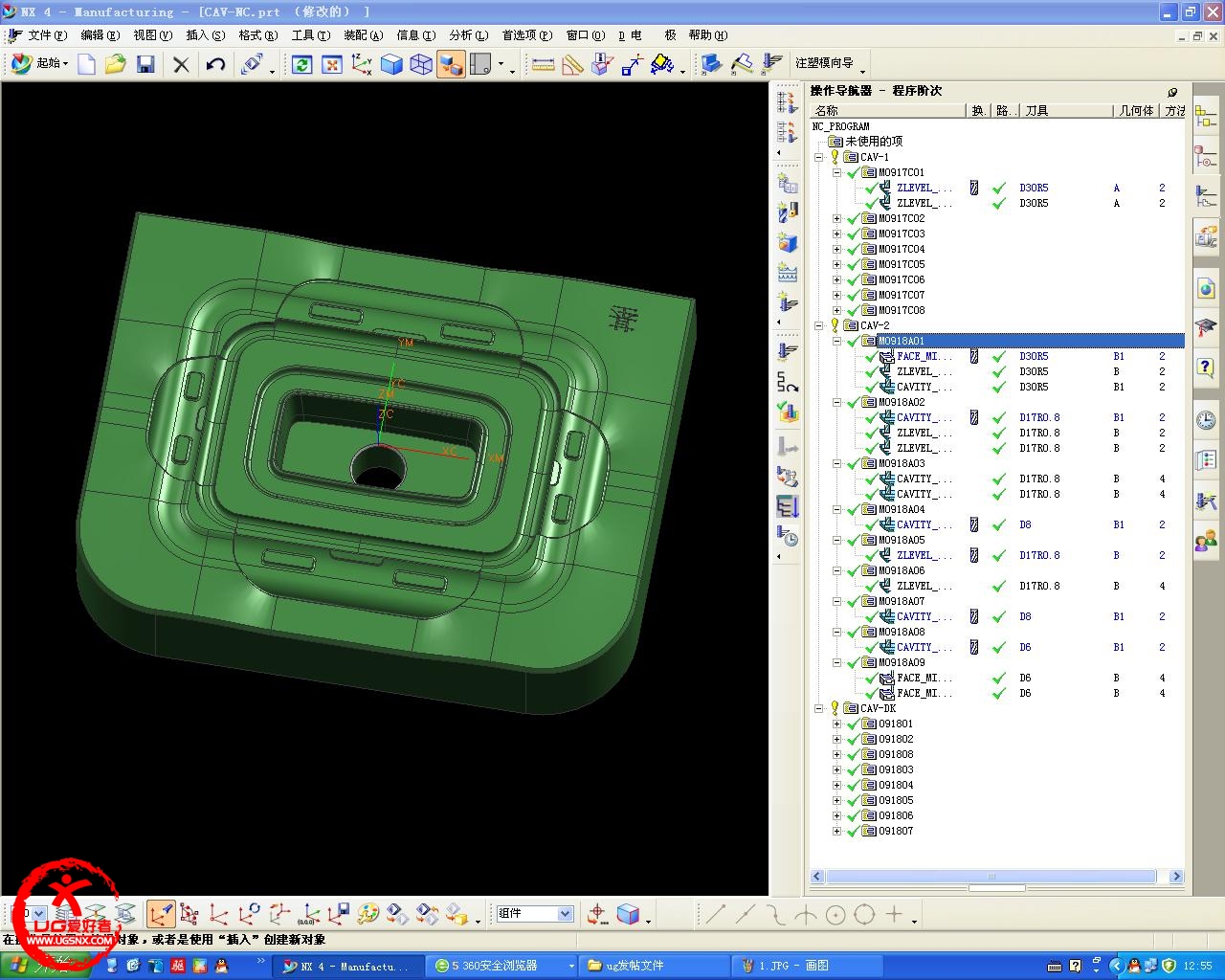Image resolution: width=1225 pixels, height=980 pixels.
Task: Select the Measure Angle tool
Action: pyautogui.click(x=573, y=64)
